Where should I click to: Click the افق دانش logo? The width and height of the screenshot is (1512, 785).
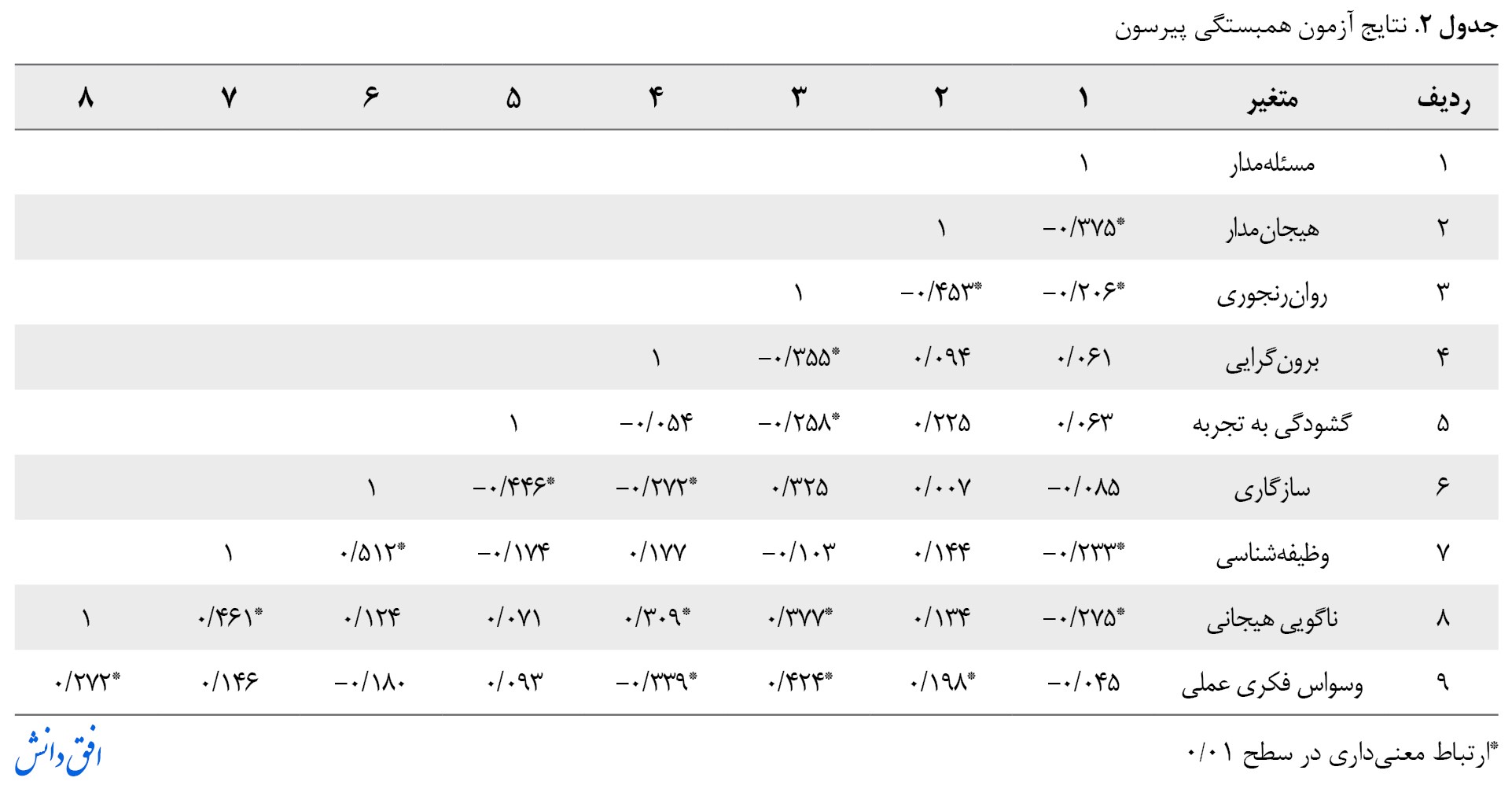click(x=58, y=752)
